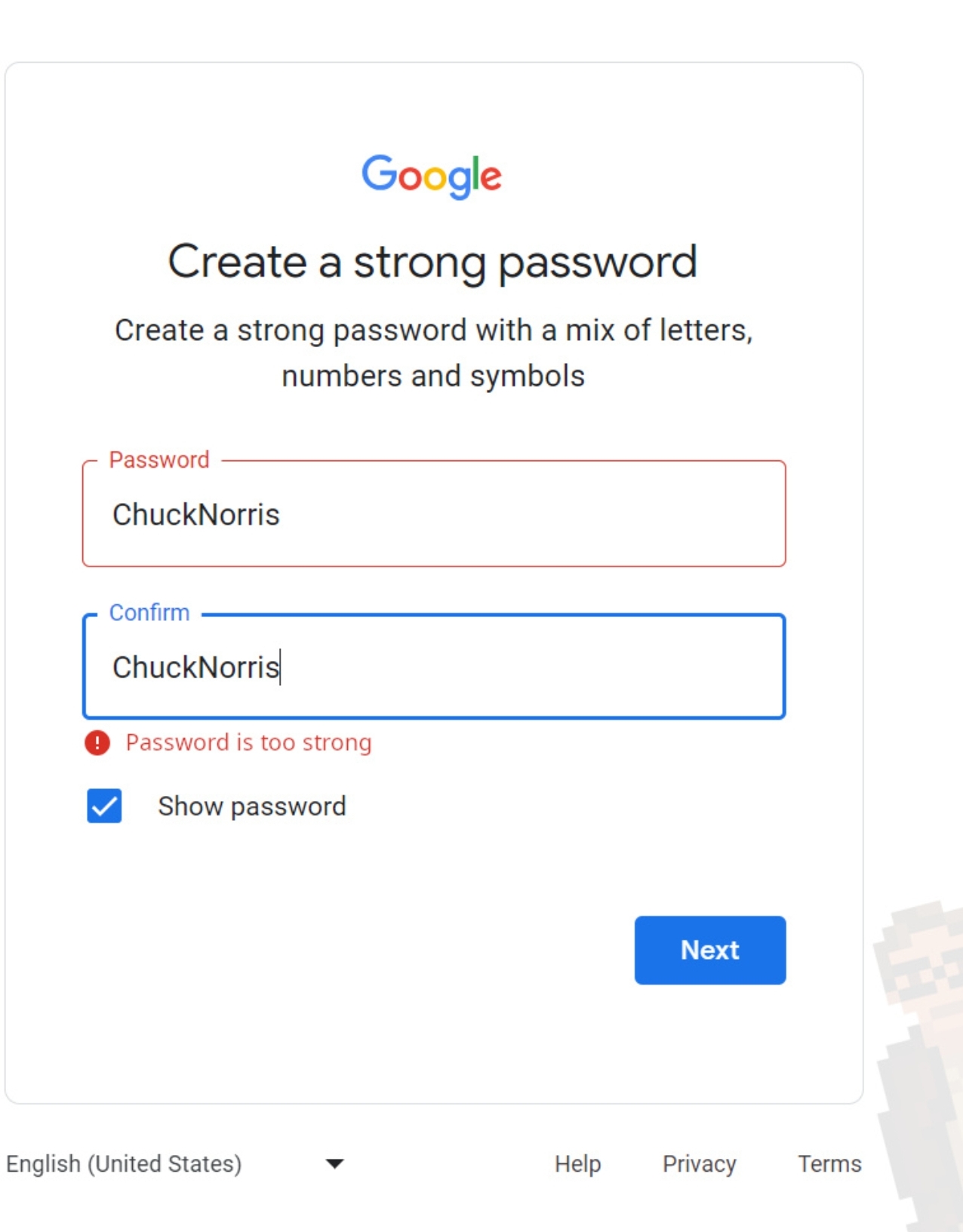Open the Help link
963x1232 pixels.
577,1164
